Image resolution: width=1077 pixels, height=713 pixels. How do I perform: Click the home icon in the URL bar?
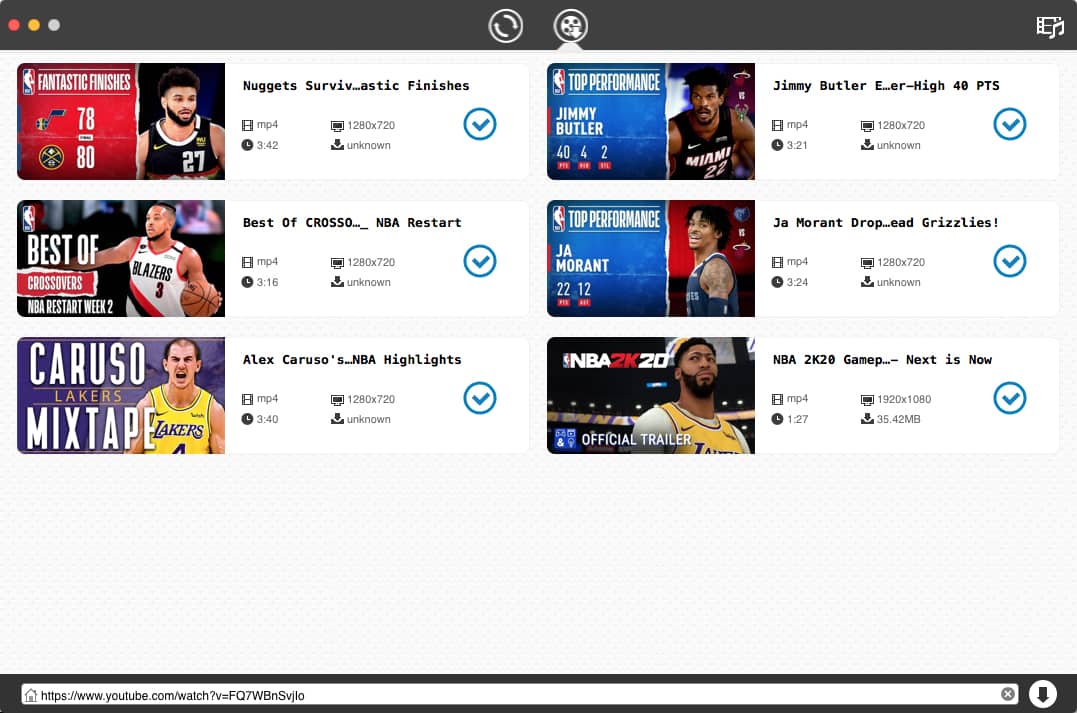click(x=31, y=695)
